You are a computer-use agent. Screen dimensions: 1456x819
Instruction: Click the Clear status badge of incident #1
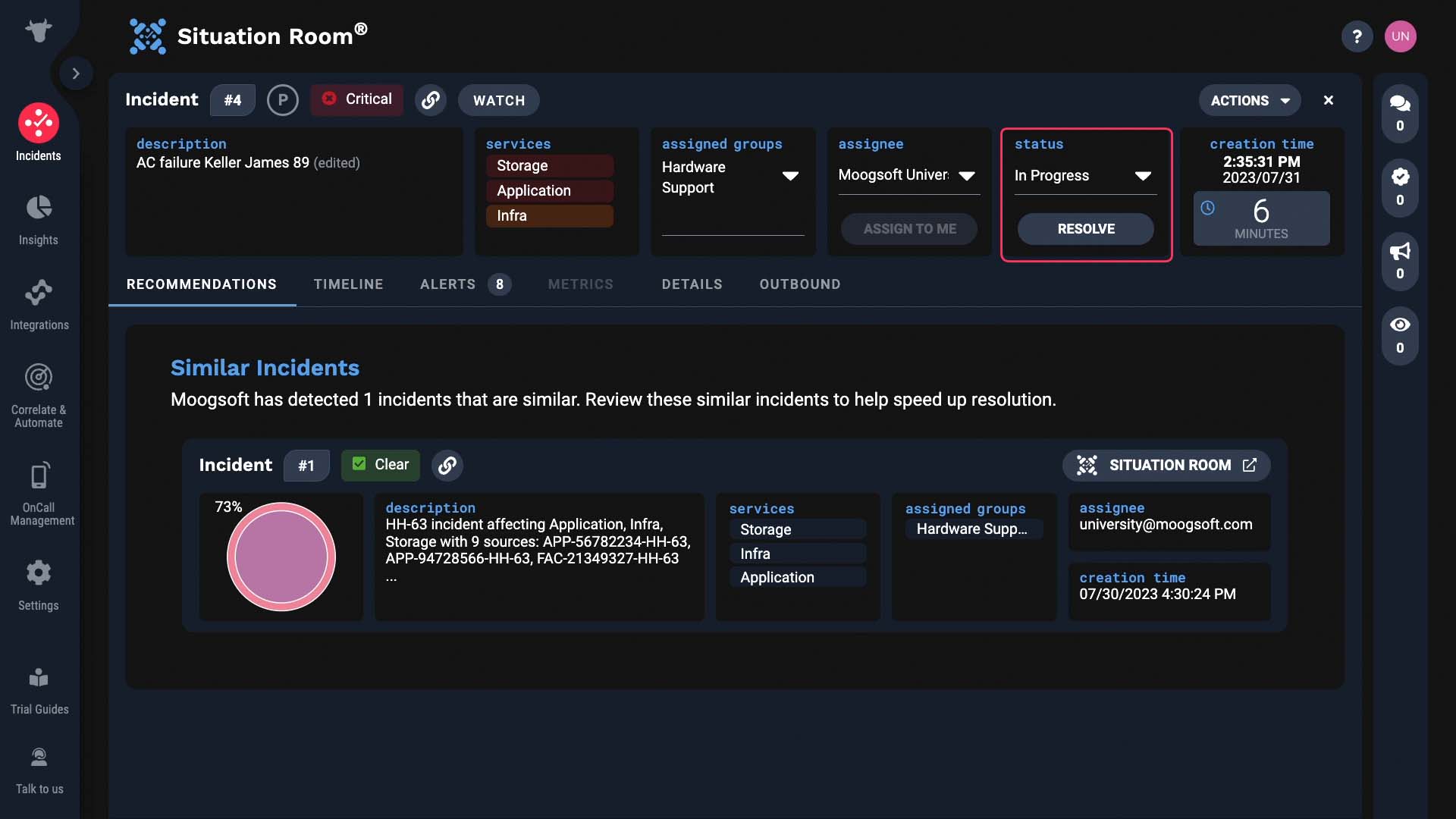point(380,465)
